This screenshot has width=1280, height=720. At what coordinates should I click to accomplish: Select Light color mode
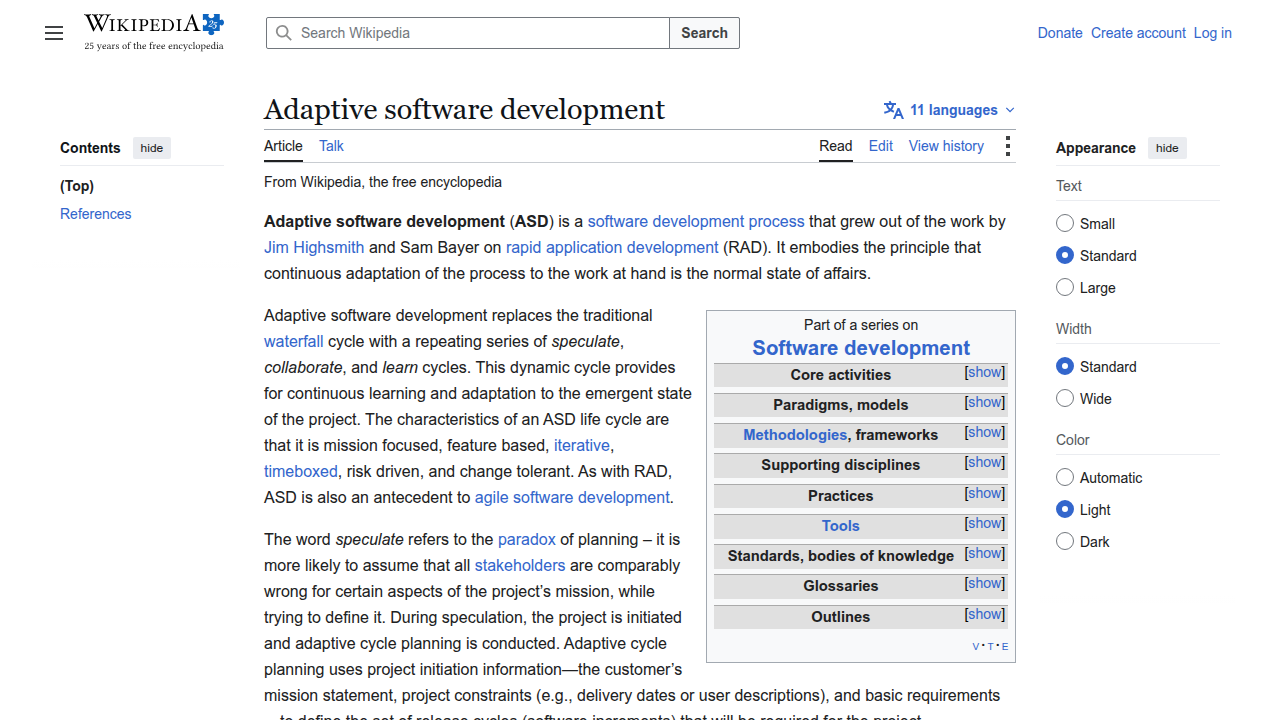pos(1065,509)
